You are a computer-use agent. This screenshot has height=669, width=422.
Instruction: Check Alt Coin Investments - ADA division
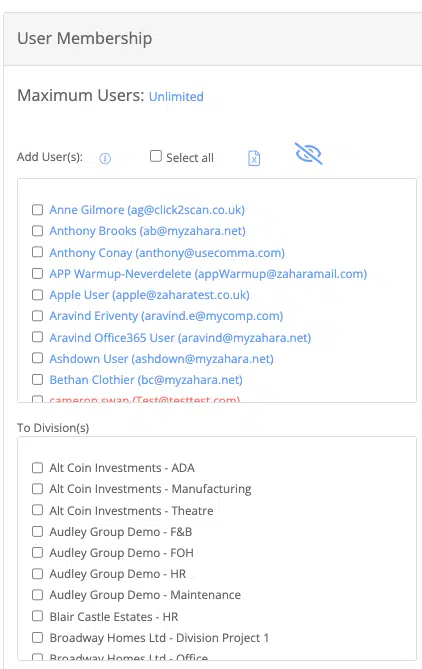(38, 468)
